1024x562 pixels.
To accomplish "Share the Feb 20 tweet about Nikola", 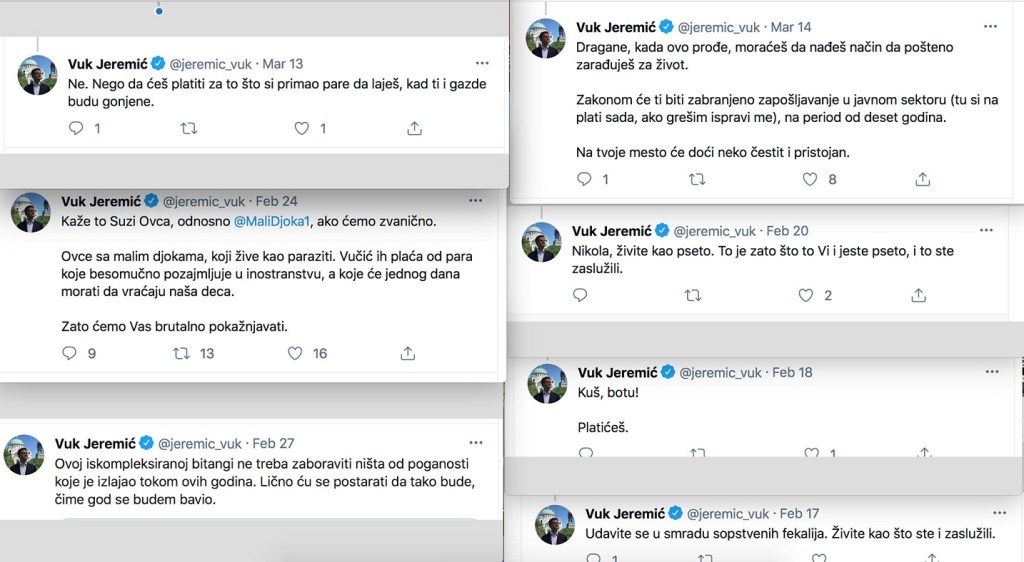I will (x=918, y=295).
